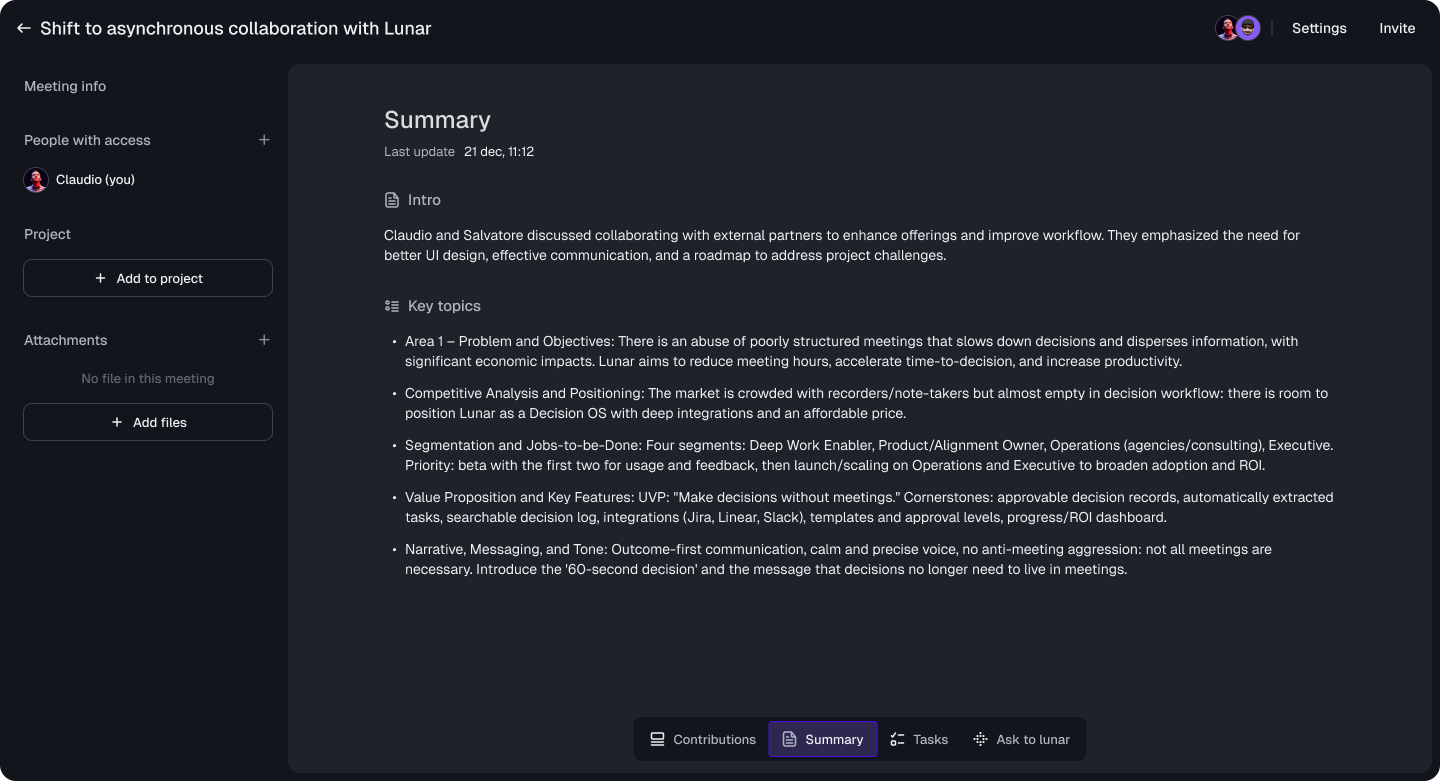
Task: Click the Ask to lunar sparkle icon
Action: pos(980,739)
